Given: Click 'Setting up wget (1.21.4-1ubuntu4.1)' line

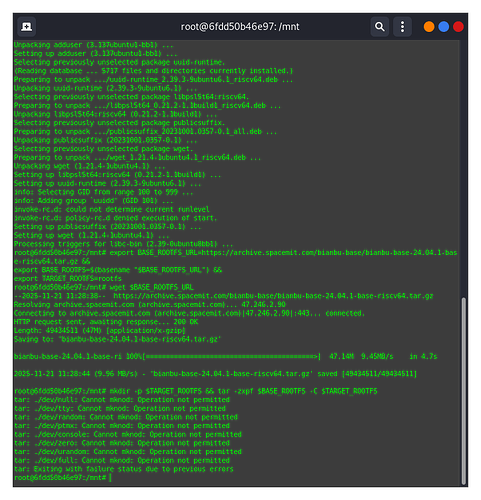Looking at the screenshot, I should 92,235.
